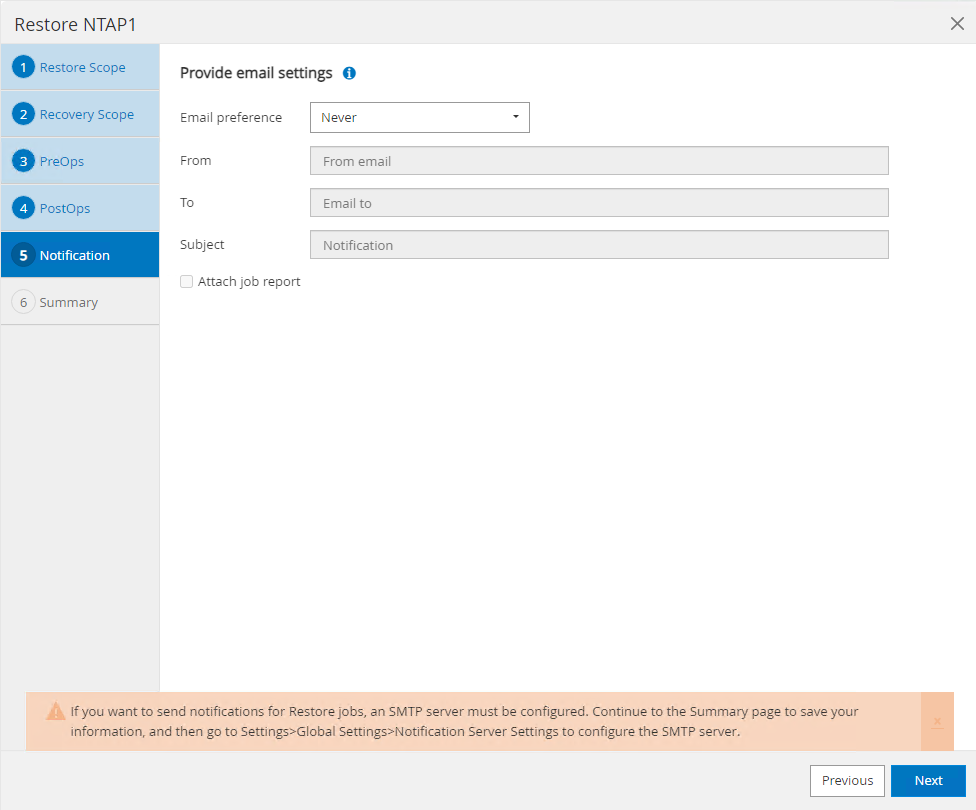Jump to the Summary step
The height and width of the screenshot is (810, 976).
[x=80, y=302]
